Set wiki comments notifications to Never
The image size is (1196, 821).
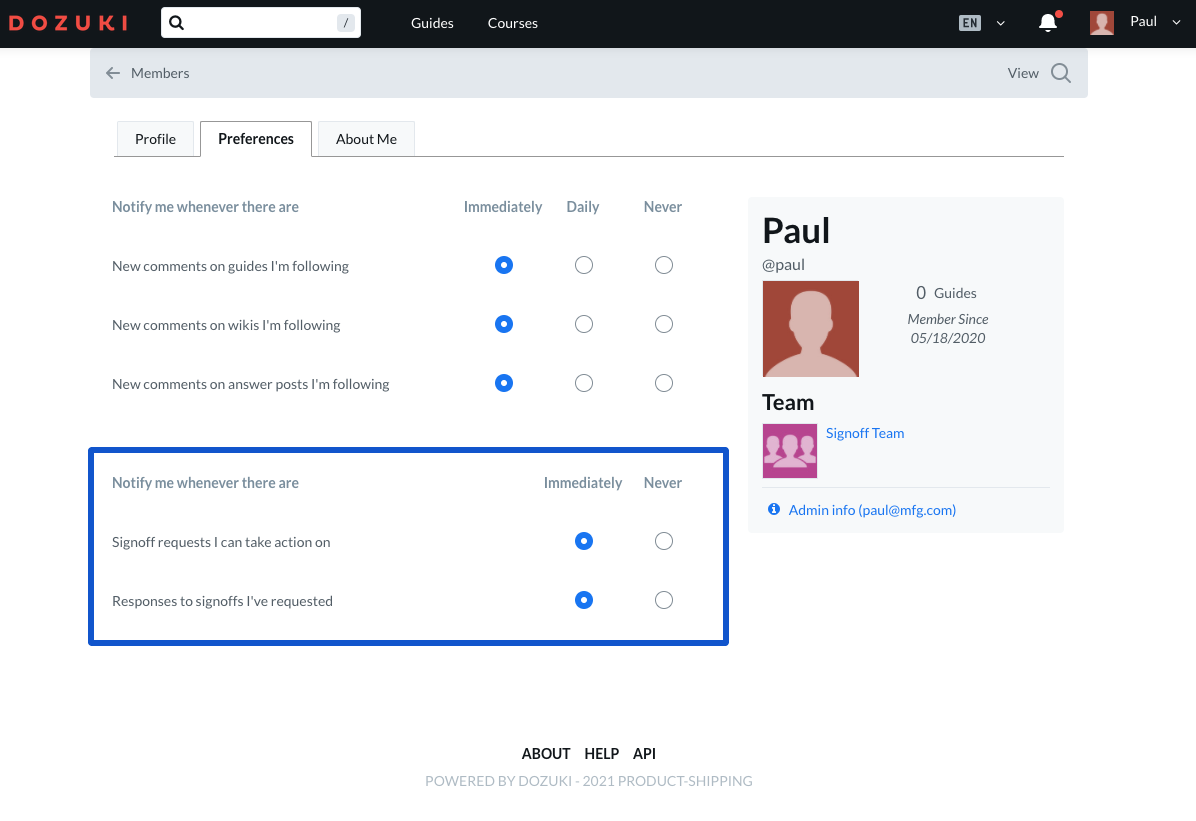point(663,324)
